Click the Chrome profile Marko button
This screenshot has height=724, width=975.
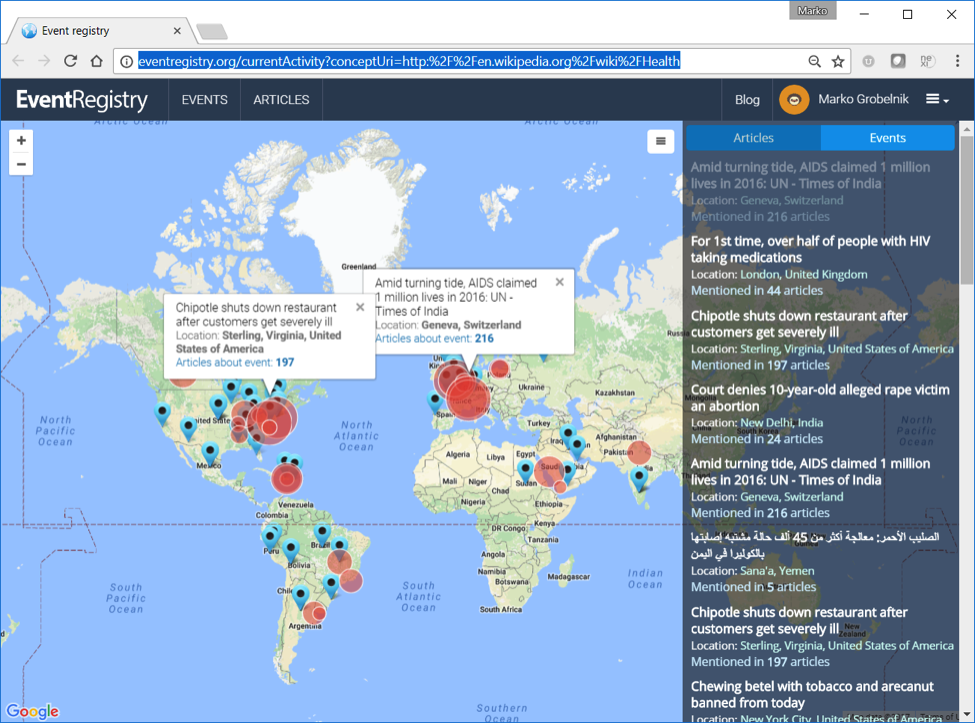click(813, 11)
